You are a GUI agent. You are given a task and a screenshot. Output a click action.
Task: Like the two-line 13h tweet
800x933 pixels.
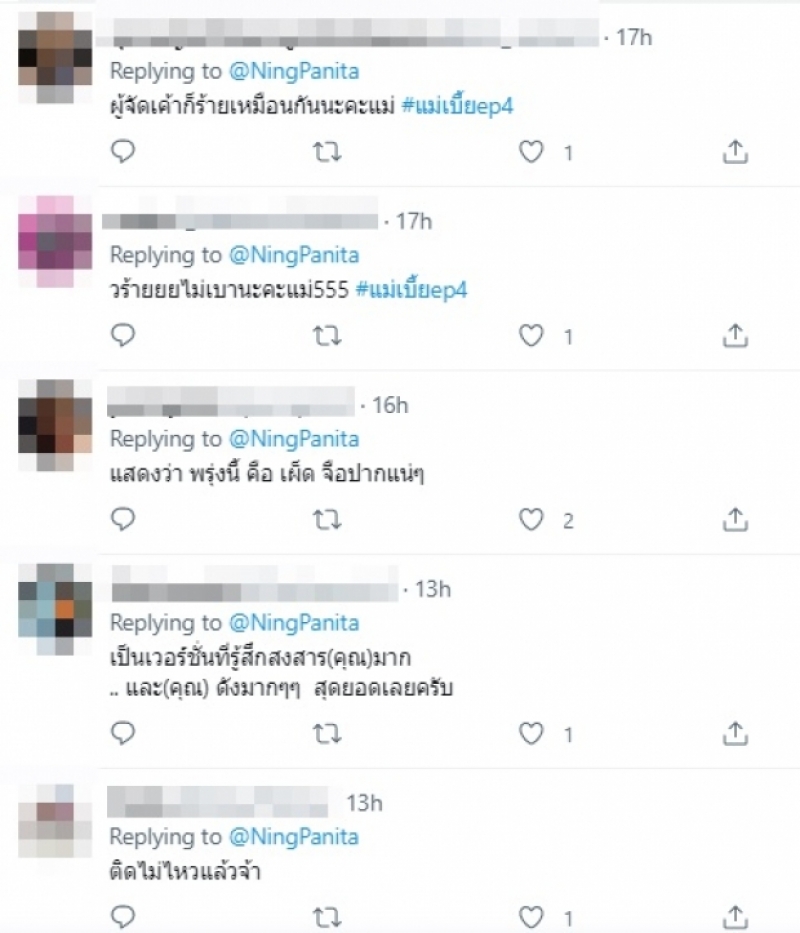tap(531, 733)
